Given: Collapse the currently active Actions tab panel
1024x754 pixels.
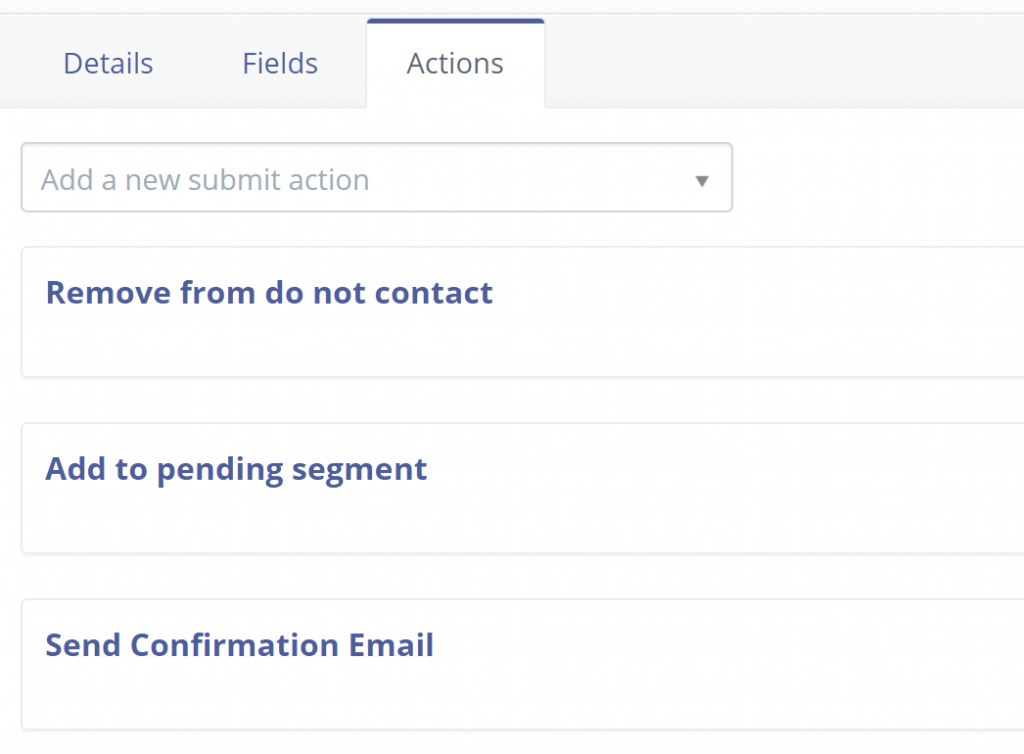Looking at the screenshot, I should [455, 63].
